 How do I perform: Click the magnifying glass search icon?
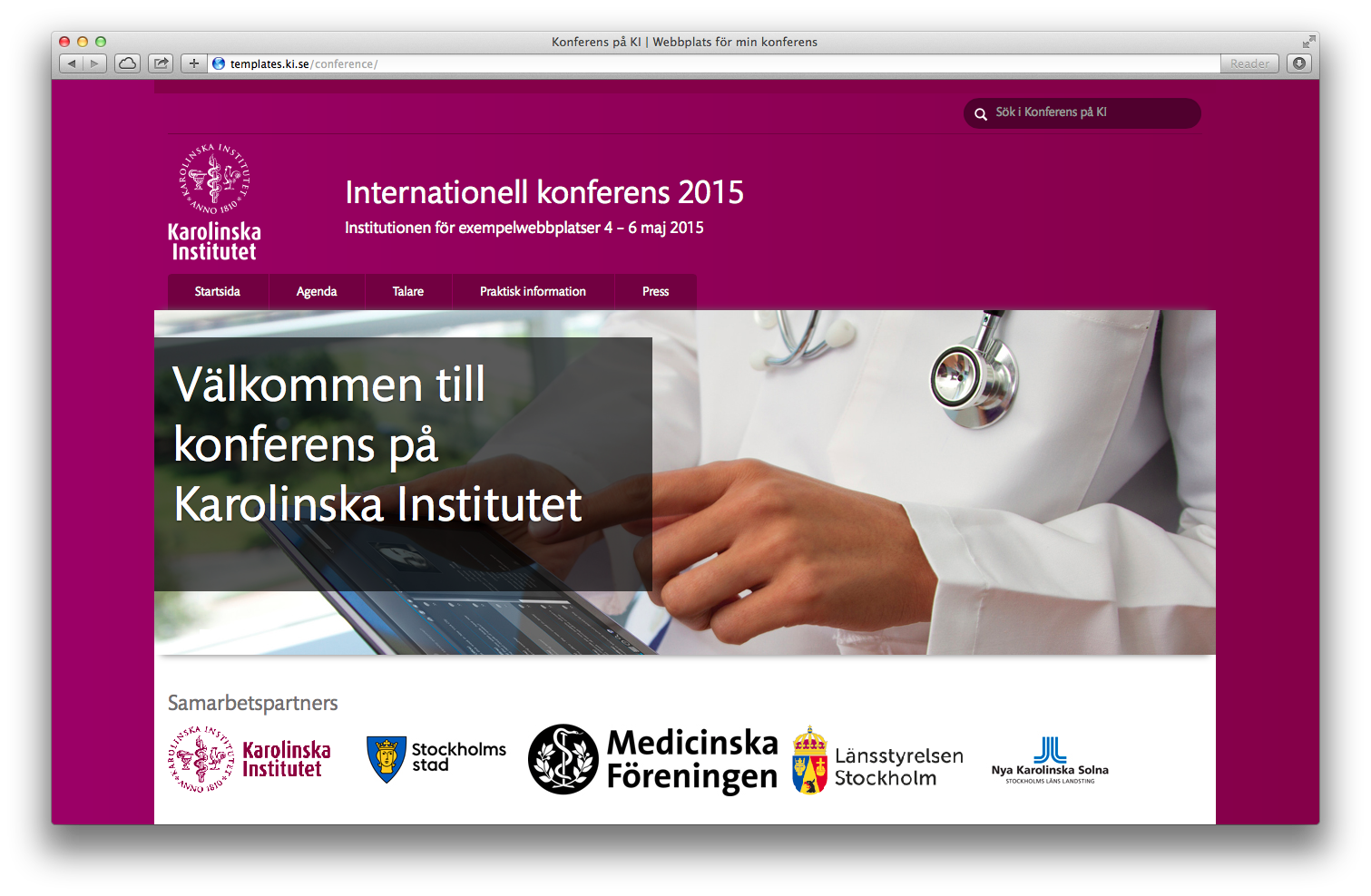pyautogui.click(x=981, y=114)
